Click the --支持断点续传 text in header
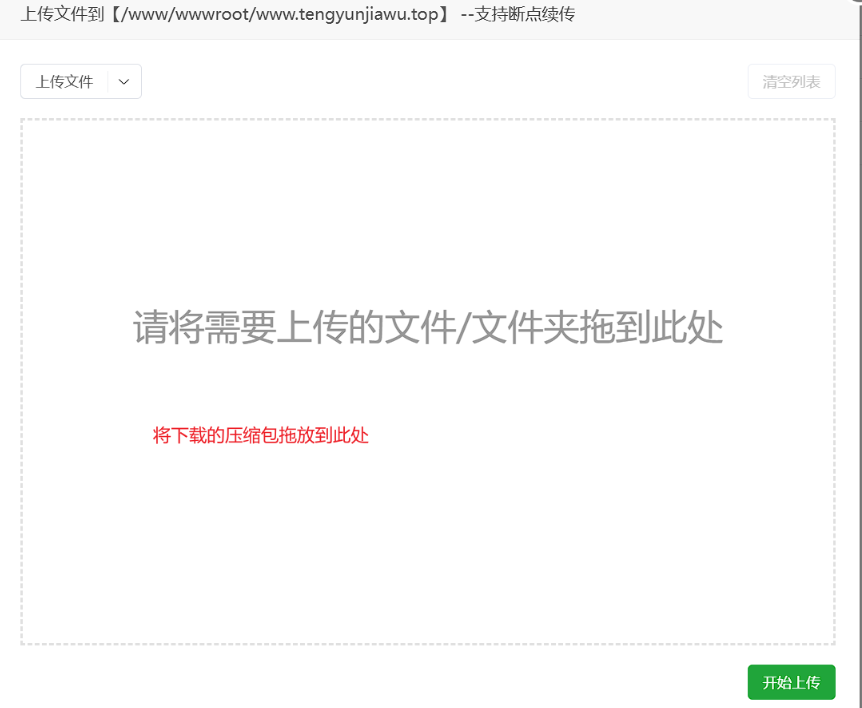This screenshot has width=862, height=708. tap(517, 15)
